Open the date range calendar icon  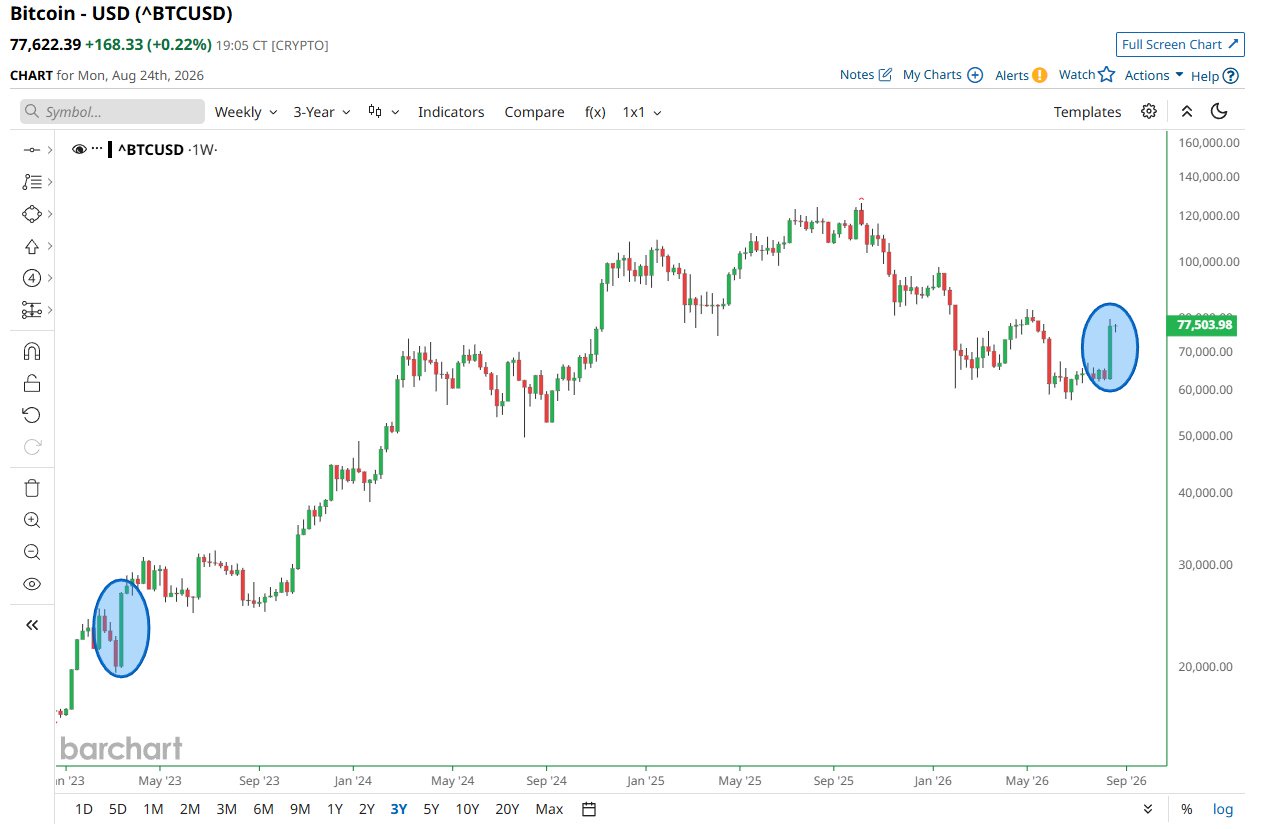tap(589, 809)
